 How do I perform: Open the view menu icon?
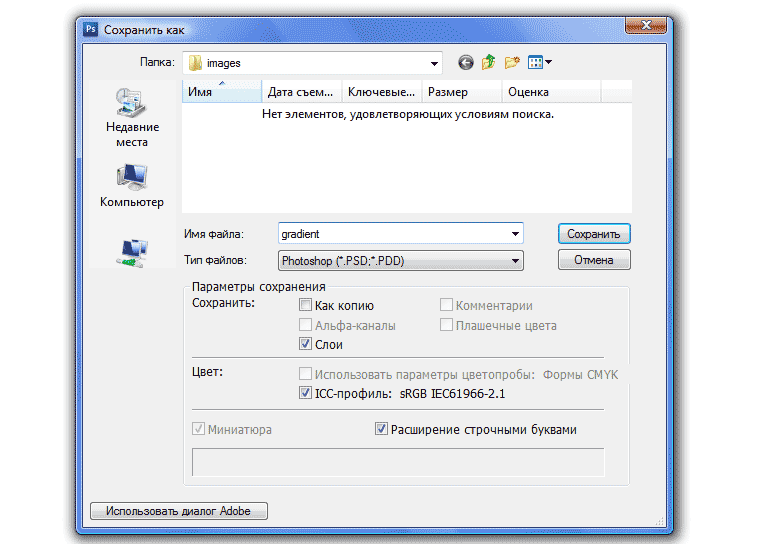coord(535,63)
